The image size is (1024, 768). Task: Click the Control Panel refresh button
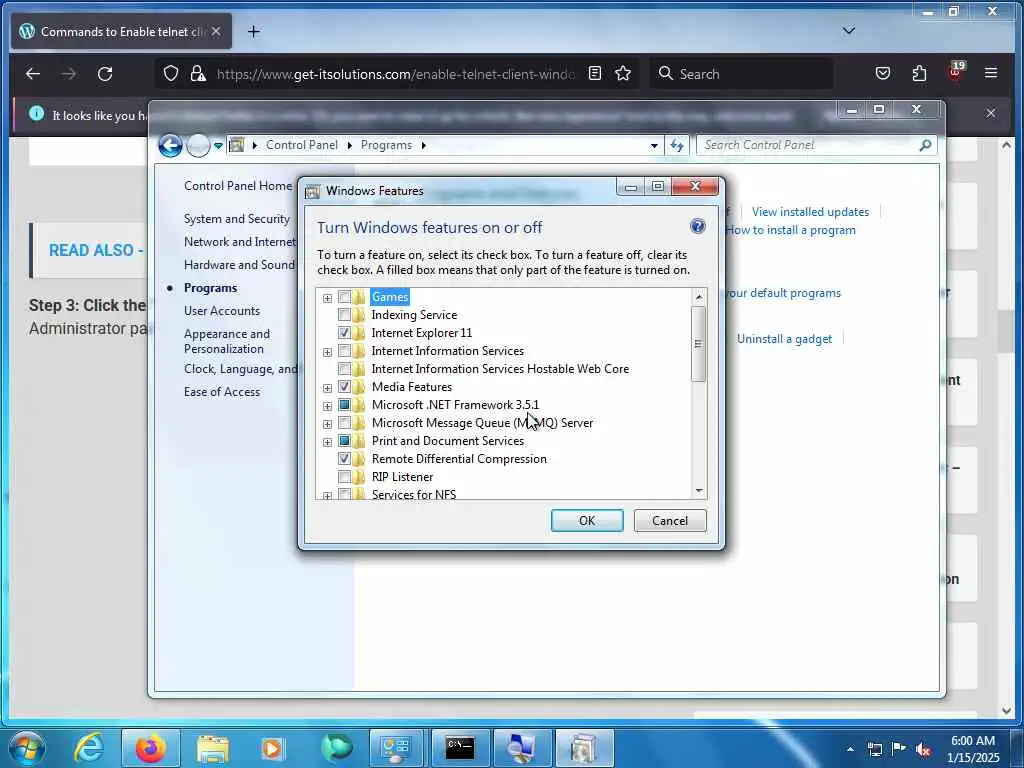pos(677,146)
